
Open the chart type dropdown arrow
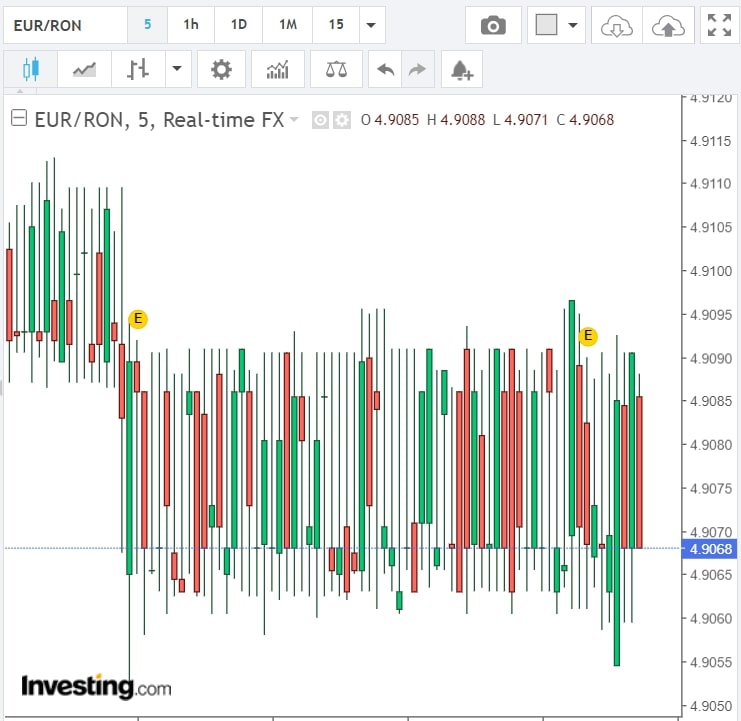click(x=177, y=69)
